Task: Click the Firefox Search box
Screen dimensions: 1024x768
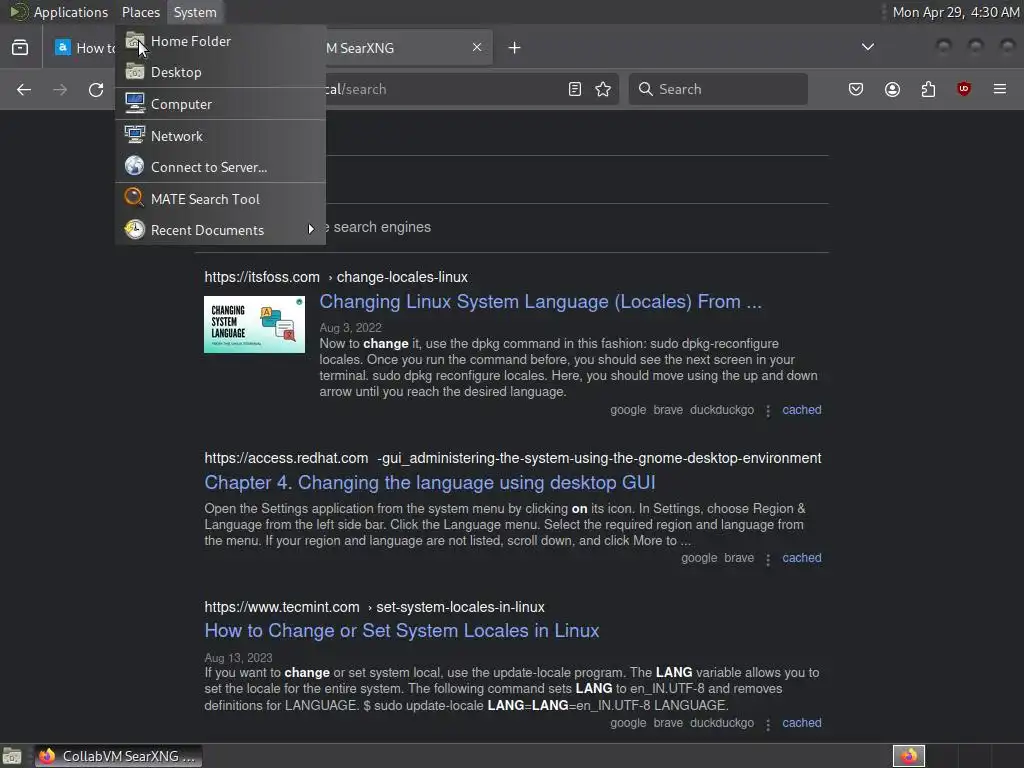Action: click(x=718, y=89)
